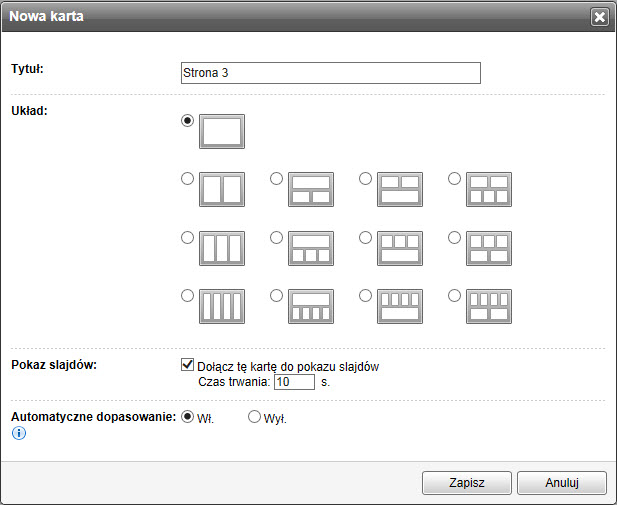Click the three-column layout thumbnail
617x505 pixels.
coord(221,248)
